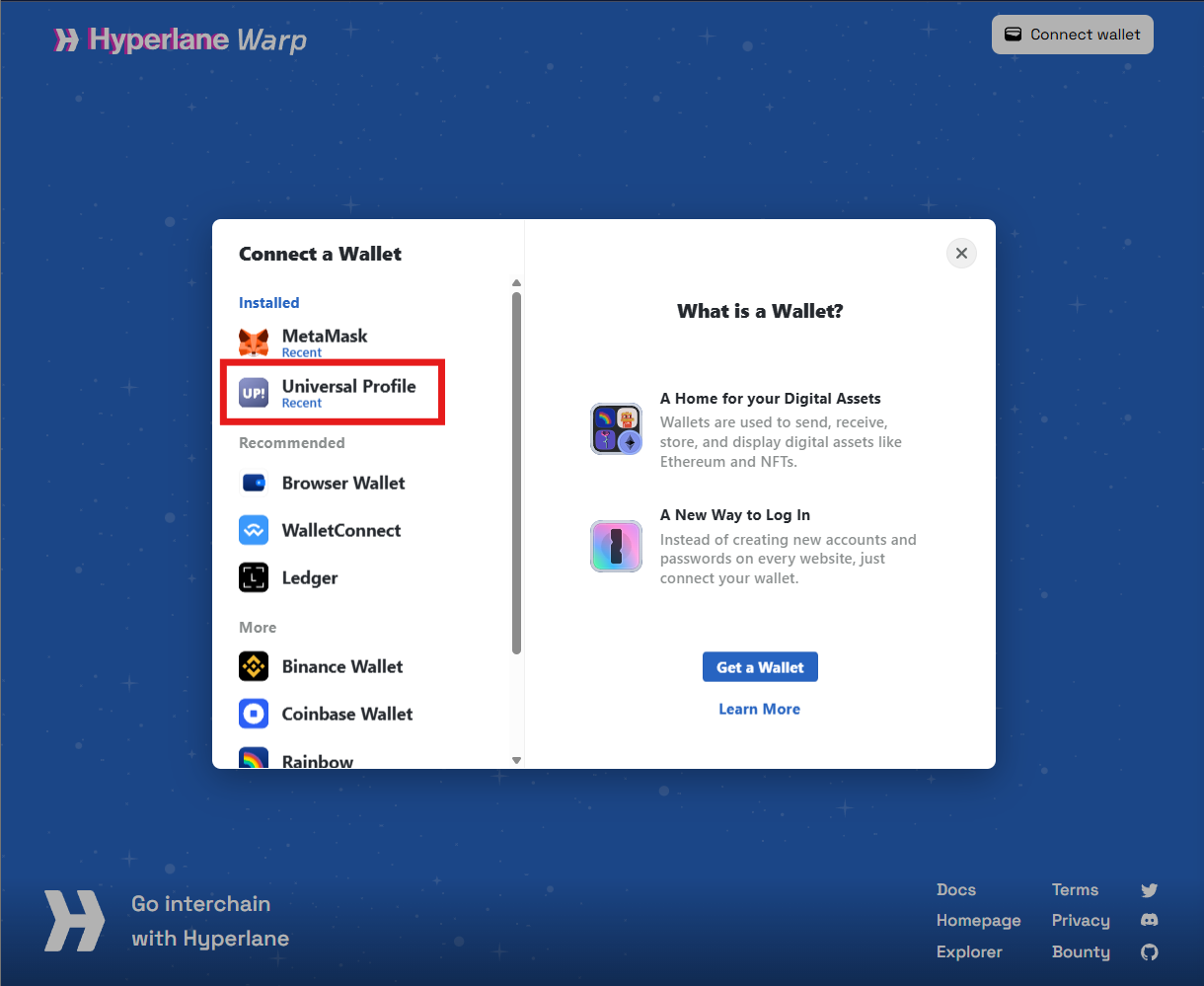Open the Docs footer link
This screenshot has height=986, width=1204.
point(956,890)
